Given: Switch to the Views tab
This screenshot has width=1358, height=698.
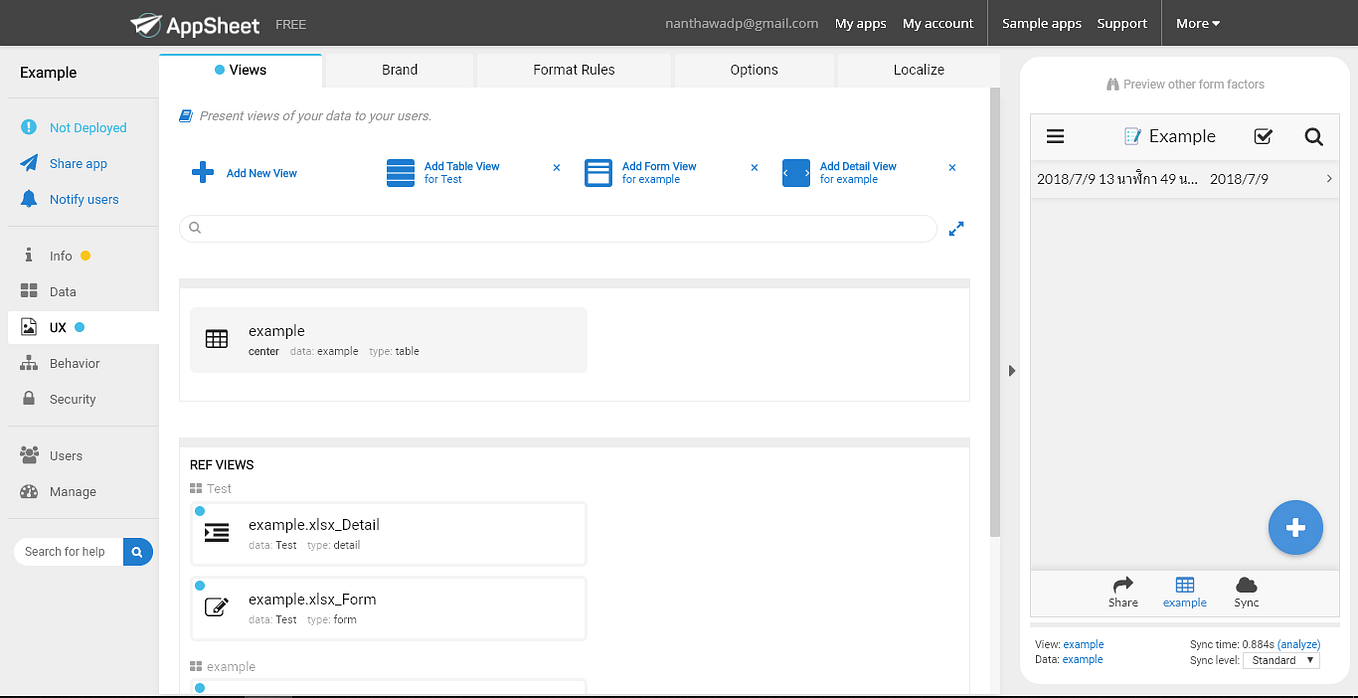Looking at the screenshot, I should pos(240,70).
